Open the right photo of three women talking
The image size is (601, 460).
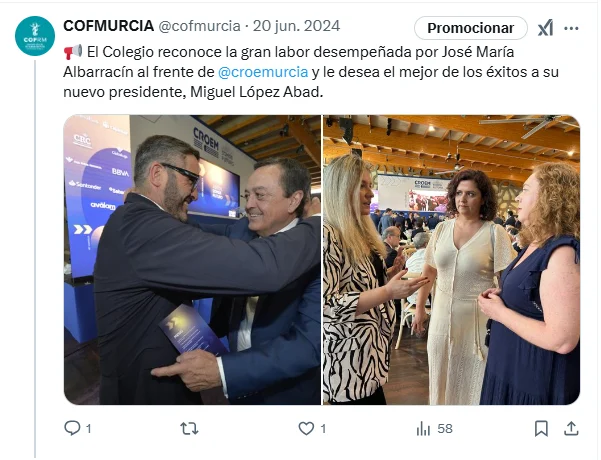pos(452,260)
